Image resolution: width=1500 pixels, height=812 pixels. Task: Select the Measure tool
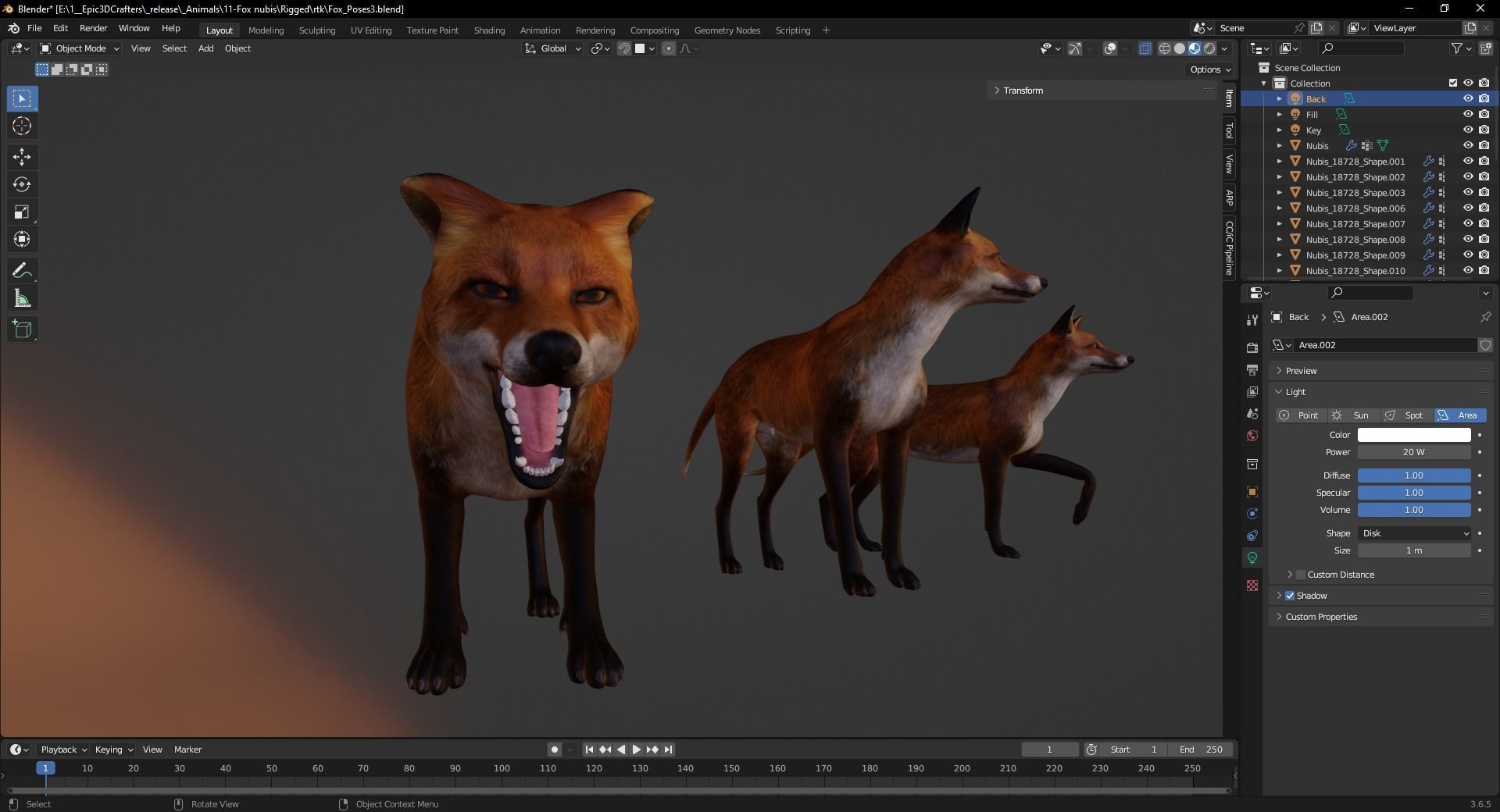click(22, 298)
